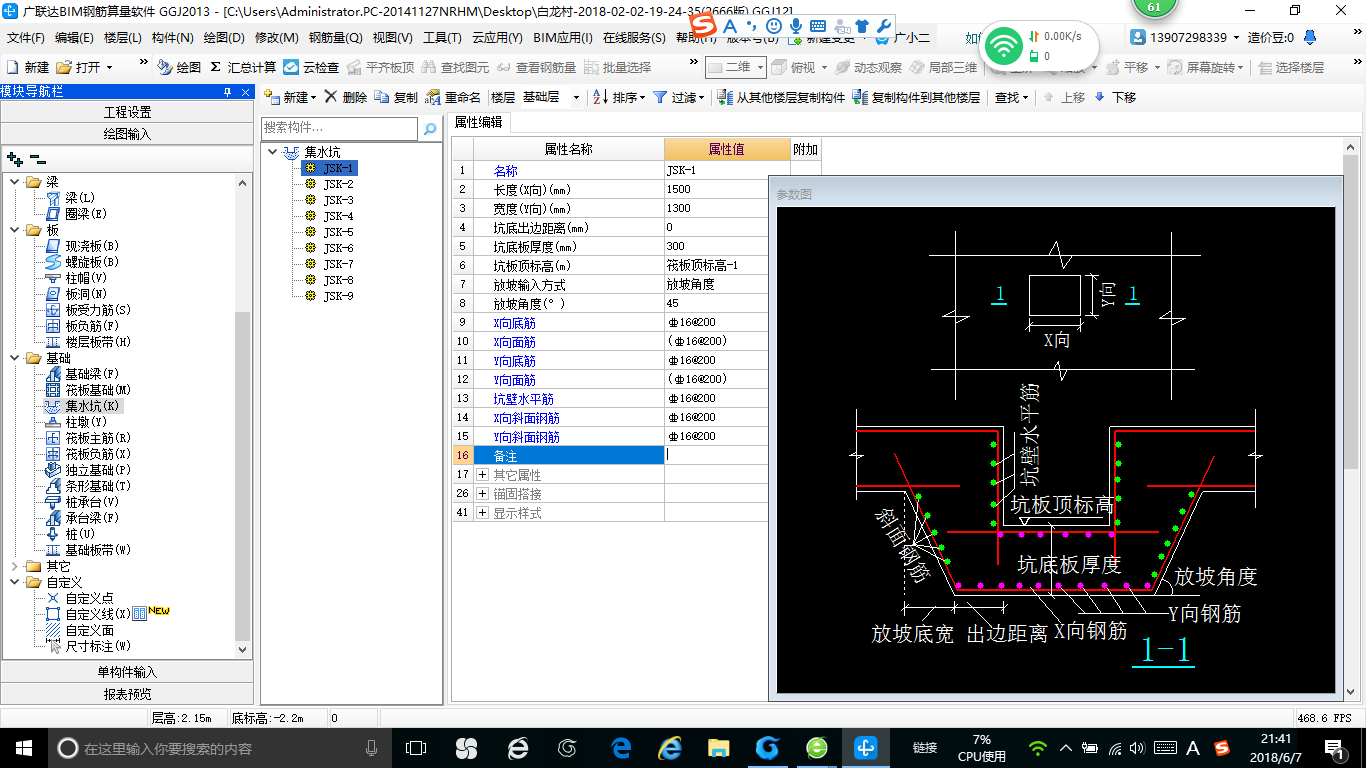1366x768 pixels.
Task: Start 云检查 cloud check
Action: (x=311, y=67)
